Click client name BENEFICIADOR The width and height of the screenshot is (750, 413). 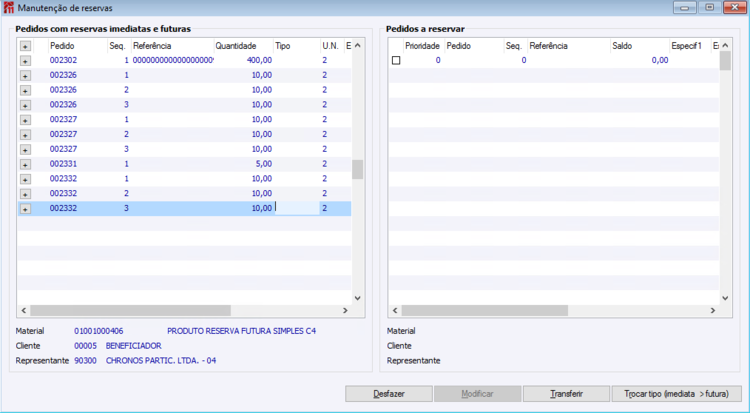tap(133, 346)
